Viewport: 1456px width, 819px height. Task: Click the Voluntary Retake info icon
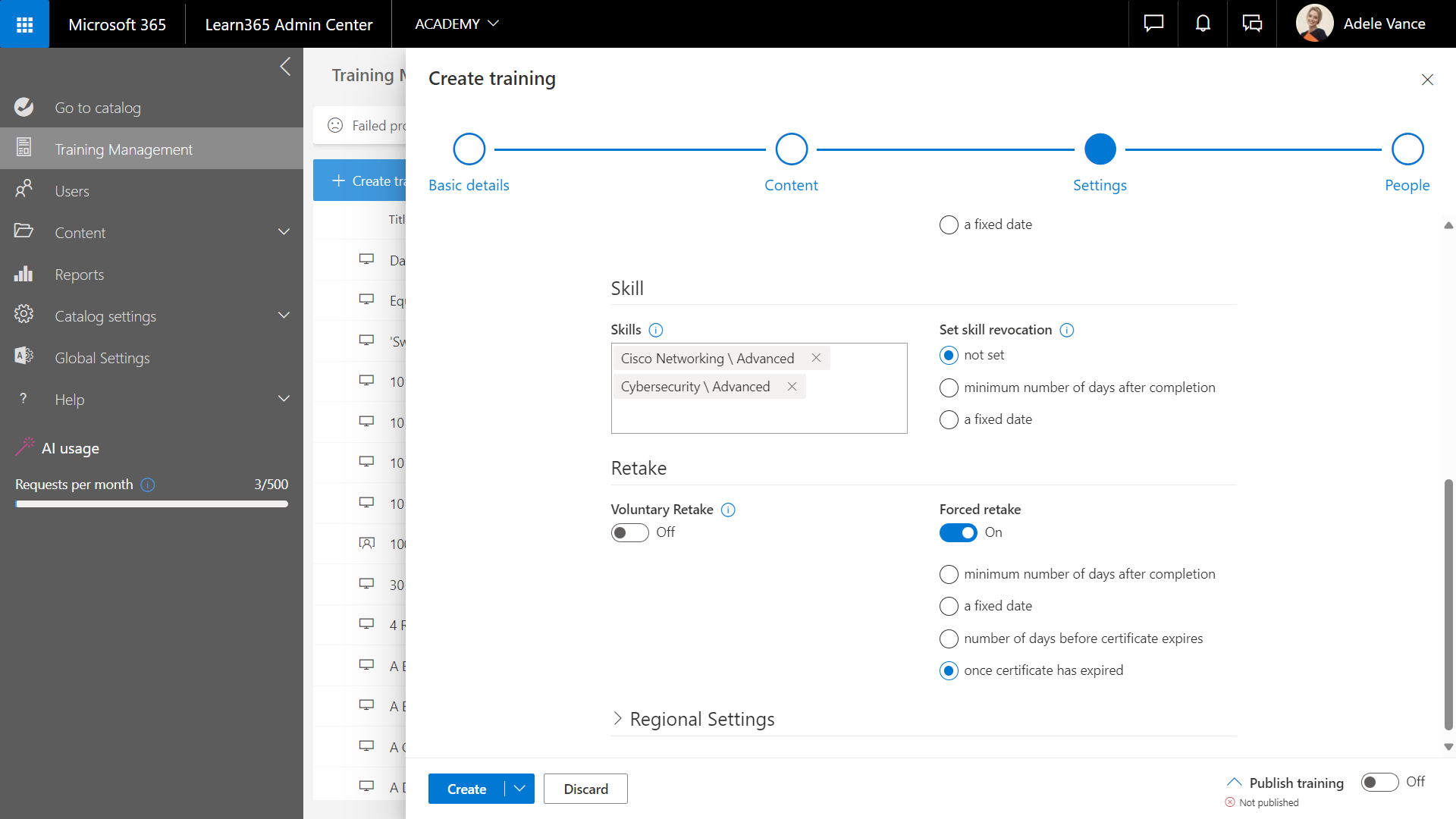point(728,510)
